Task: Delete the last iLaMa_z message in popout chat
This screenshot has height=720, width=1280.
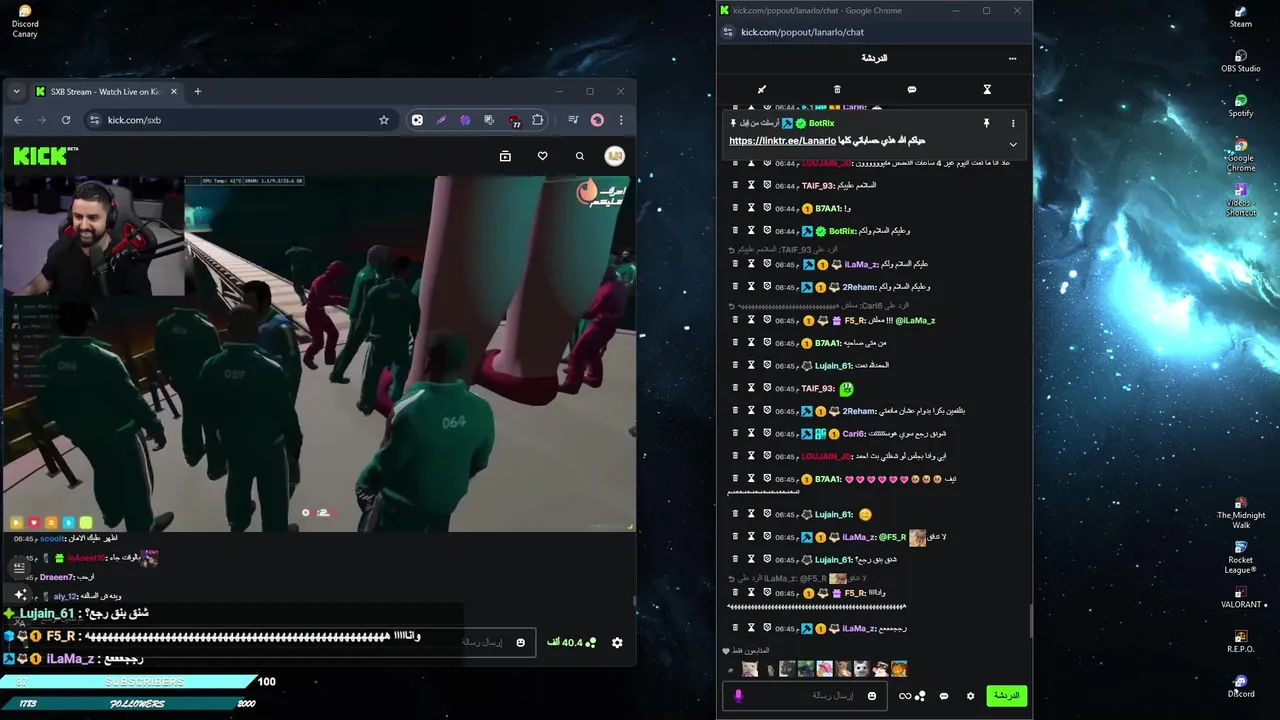Action: 735,628
